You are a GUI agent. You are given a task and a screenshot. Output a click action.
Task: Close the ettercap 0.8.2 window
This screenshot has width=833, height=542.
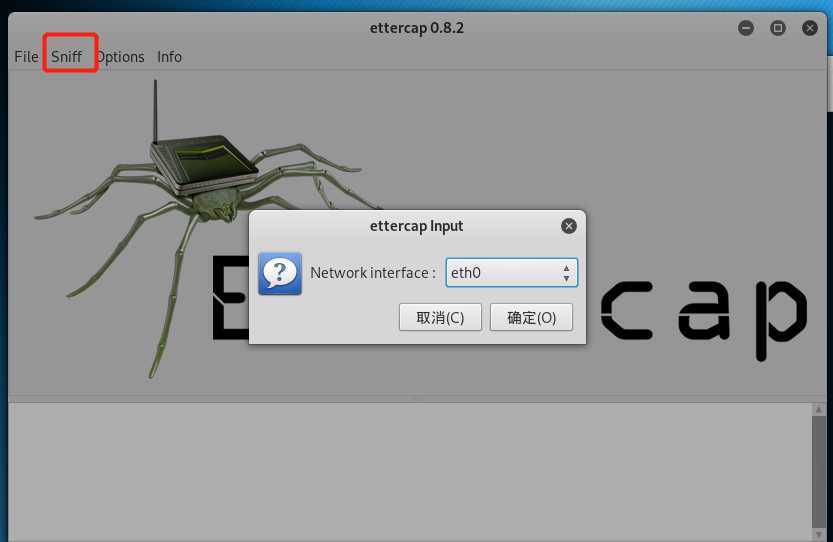click(810, 28)
